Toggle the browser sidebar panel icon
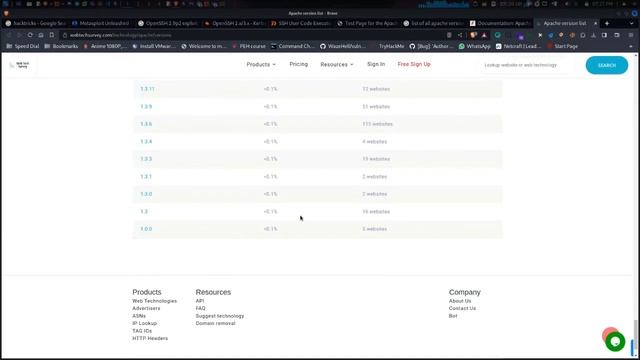 pyautogui.click(x=604, y=36)
